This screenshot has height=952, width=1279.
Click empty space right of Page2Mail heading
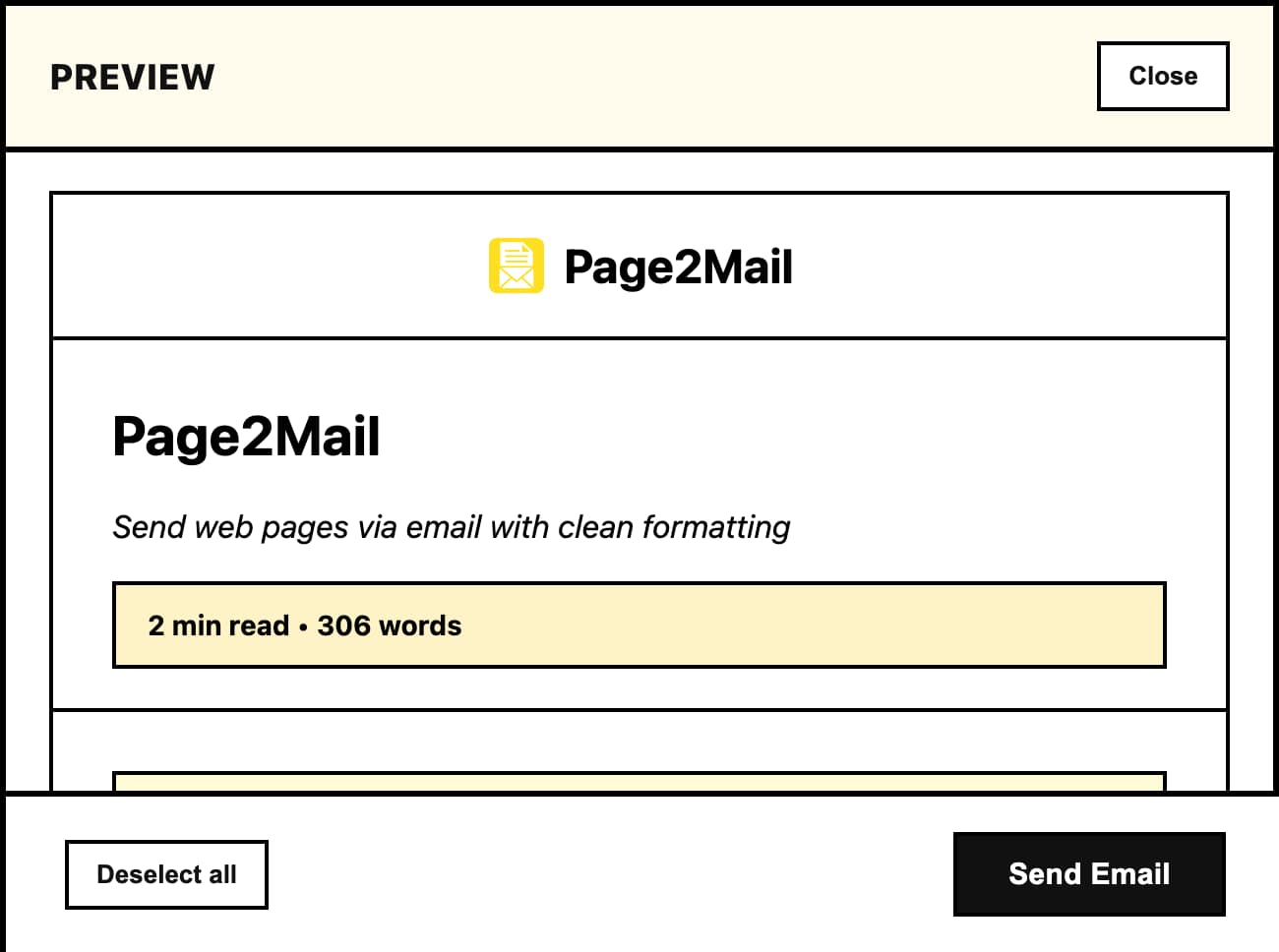tap(787, 436)
